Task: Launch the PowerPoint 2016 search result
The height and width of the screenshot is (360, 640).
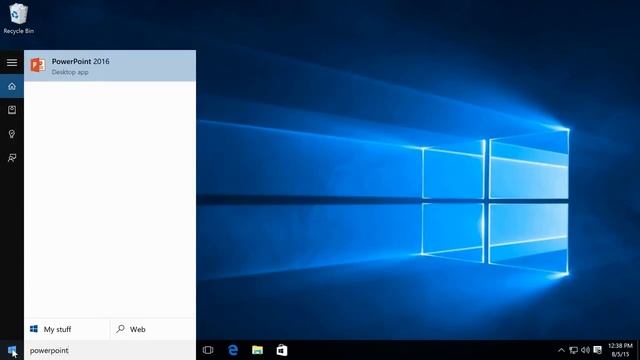Action: pyautogui.click(x=110, y=66)
